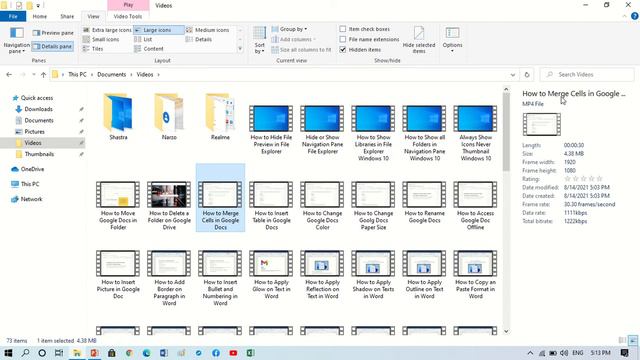The height and width of the screenshot is (360, 640).
Task: Open folder Options
Action: [452, 40]
